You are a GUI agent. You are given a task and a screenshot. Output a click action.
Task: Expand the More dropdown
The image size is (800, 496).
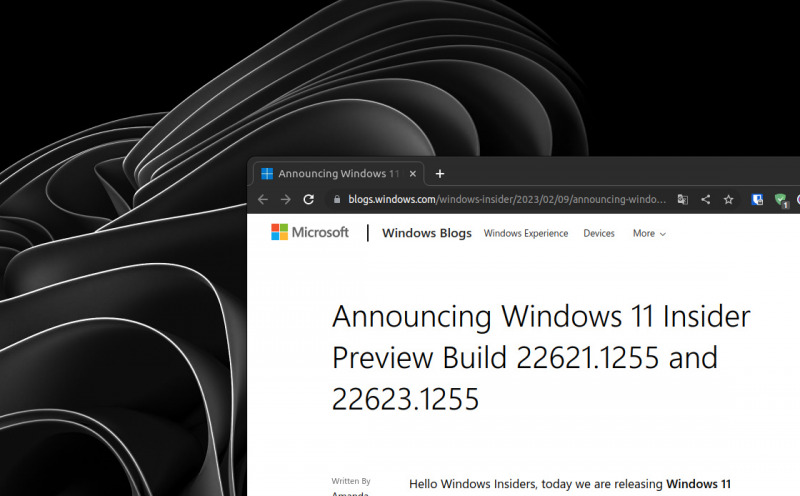(649, 233)
